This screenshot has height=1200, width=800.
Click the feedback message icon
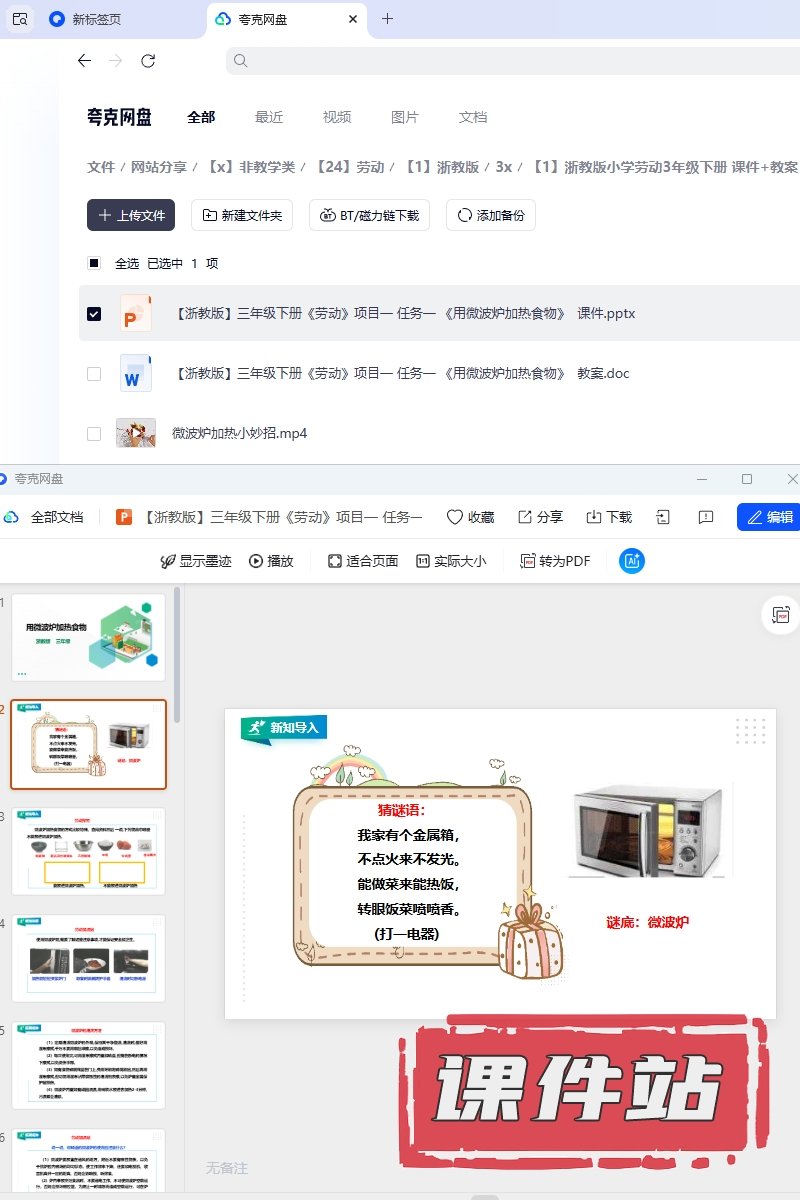706,517
